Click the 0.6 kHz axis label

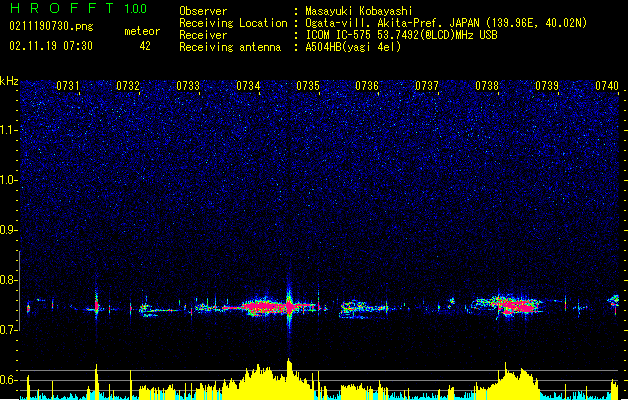coord(9,380)
